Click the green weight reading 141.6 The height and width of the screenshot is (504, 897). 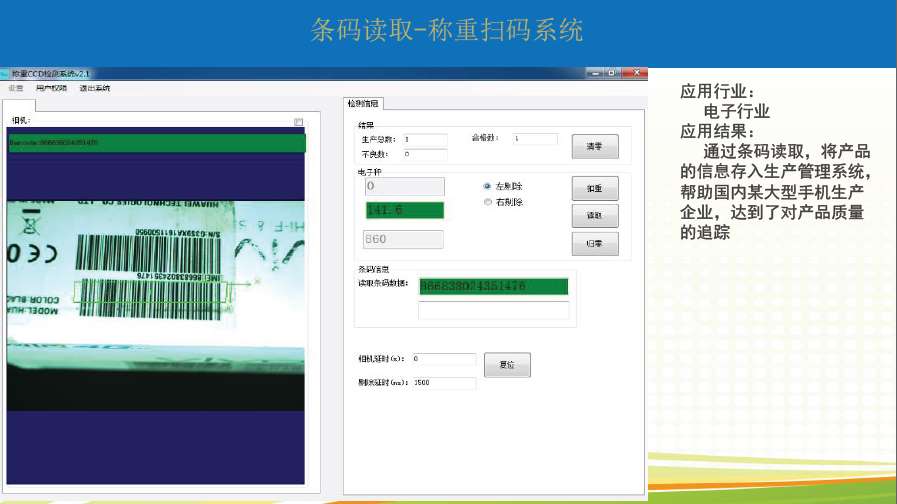coord(404,210)
